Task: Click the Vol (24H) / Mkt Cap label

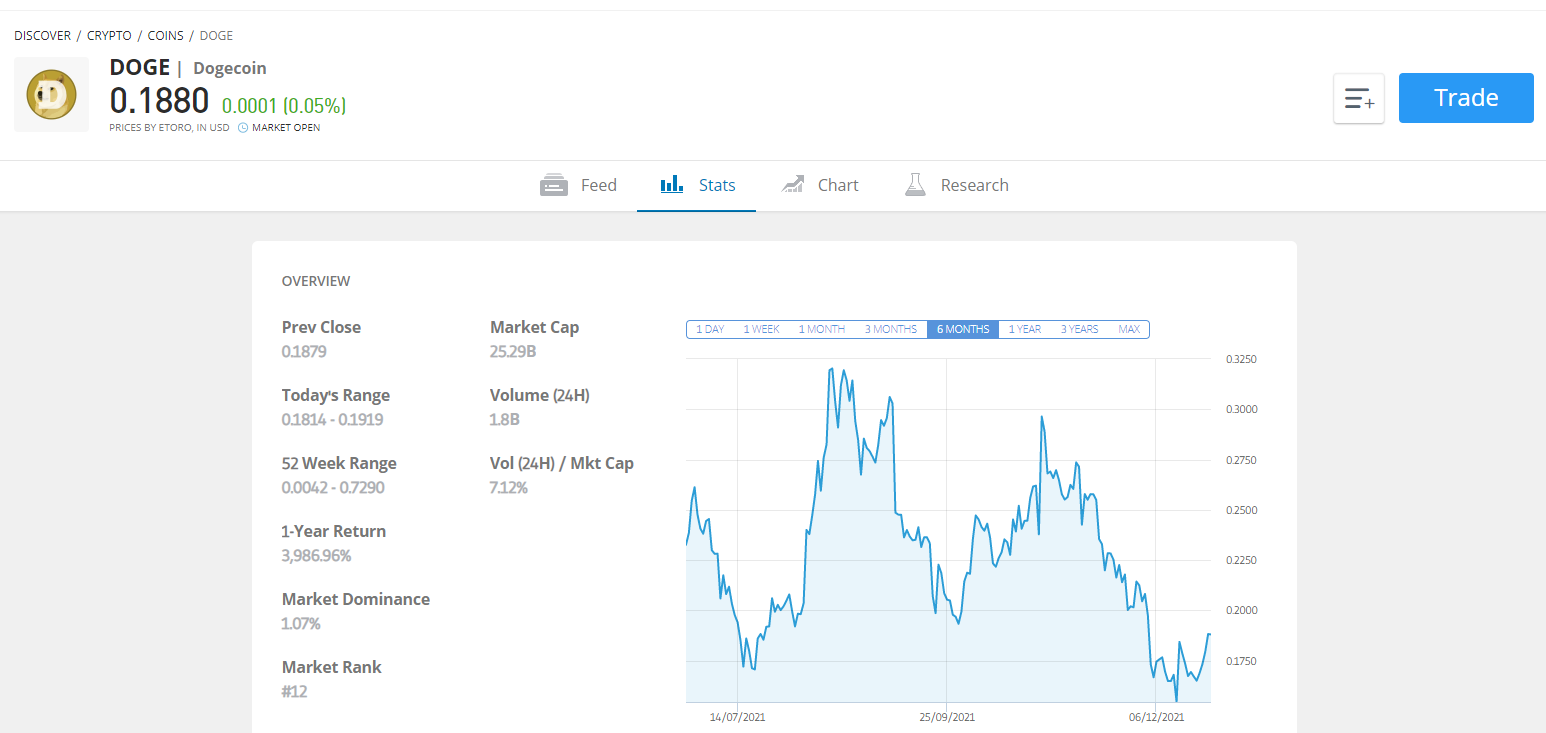Action: 562,463
